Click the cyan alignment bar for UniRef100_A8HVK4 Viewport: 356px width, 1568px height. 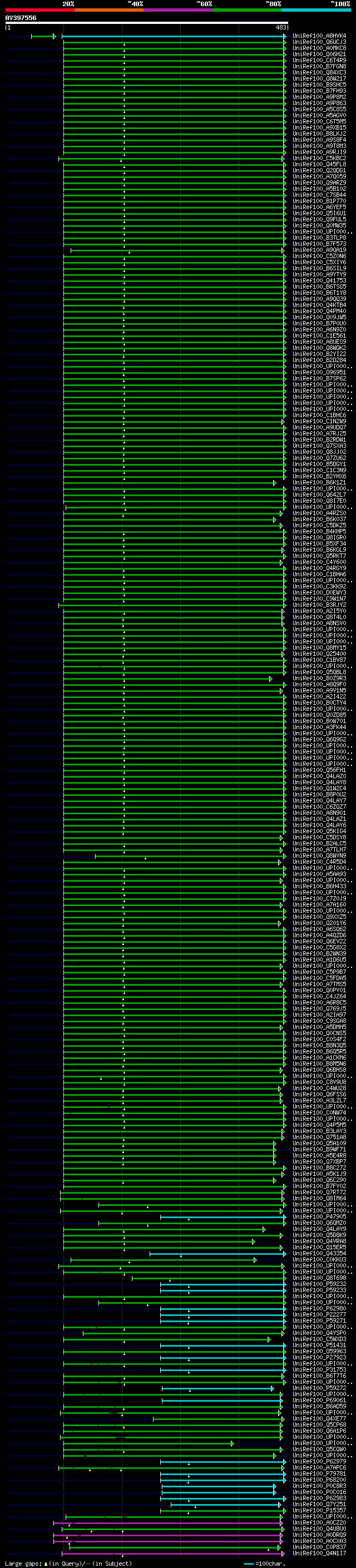174,37
